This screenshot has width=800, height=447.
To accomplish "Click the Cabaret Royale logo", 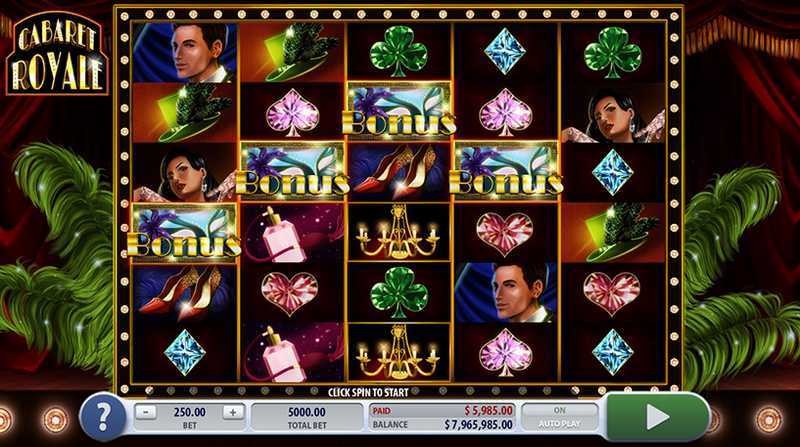I will (57, 54).
